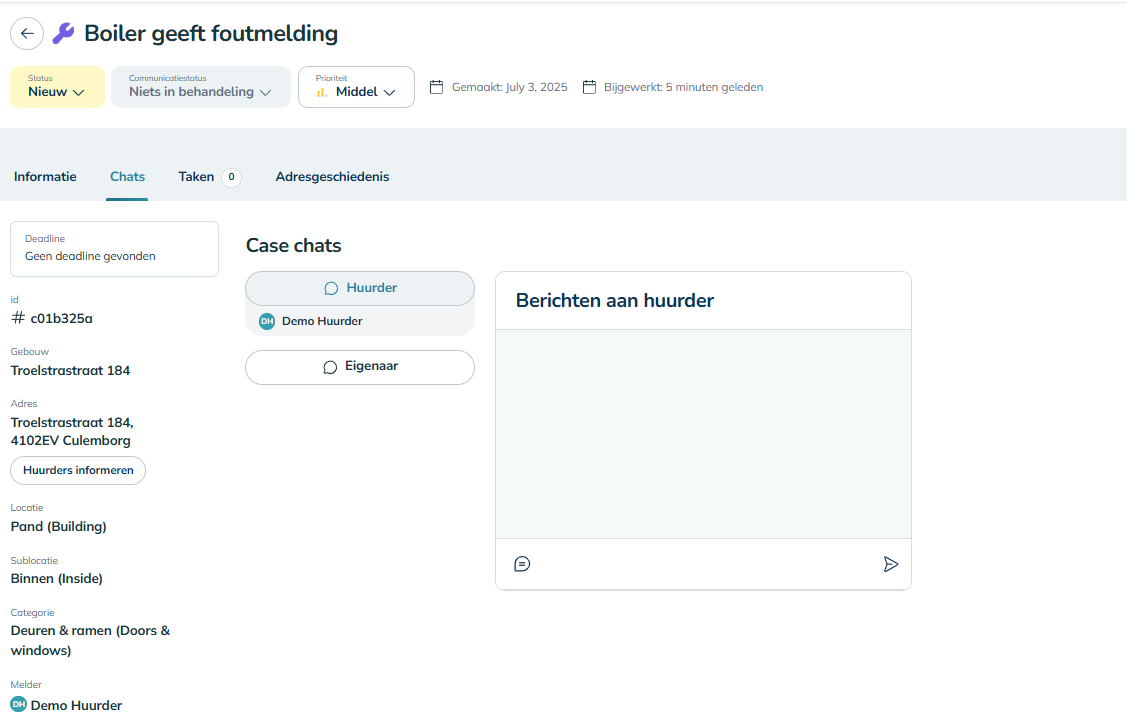
Task: Click the purple wrench icon
Action: [x=63, y=34]
